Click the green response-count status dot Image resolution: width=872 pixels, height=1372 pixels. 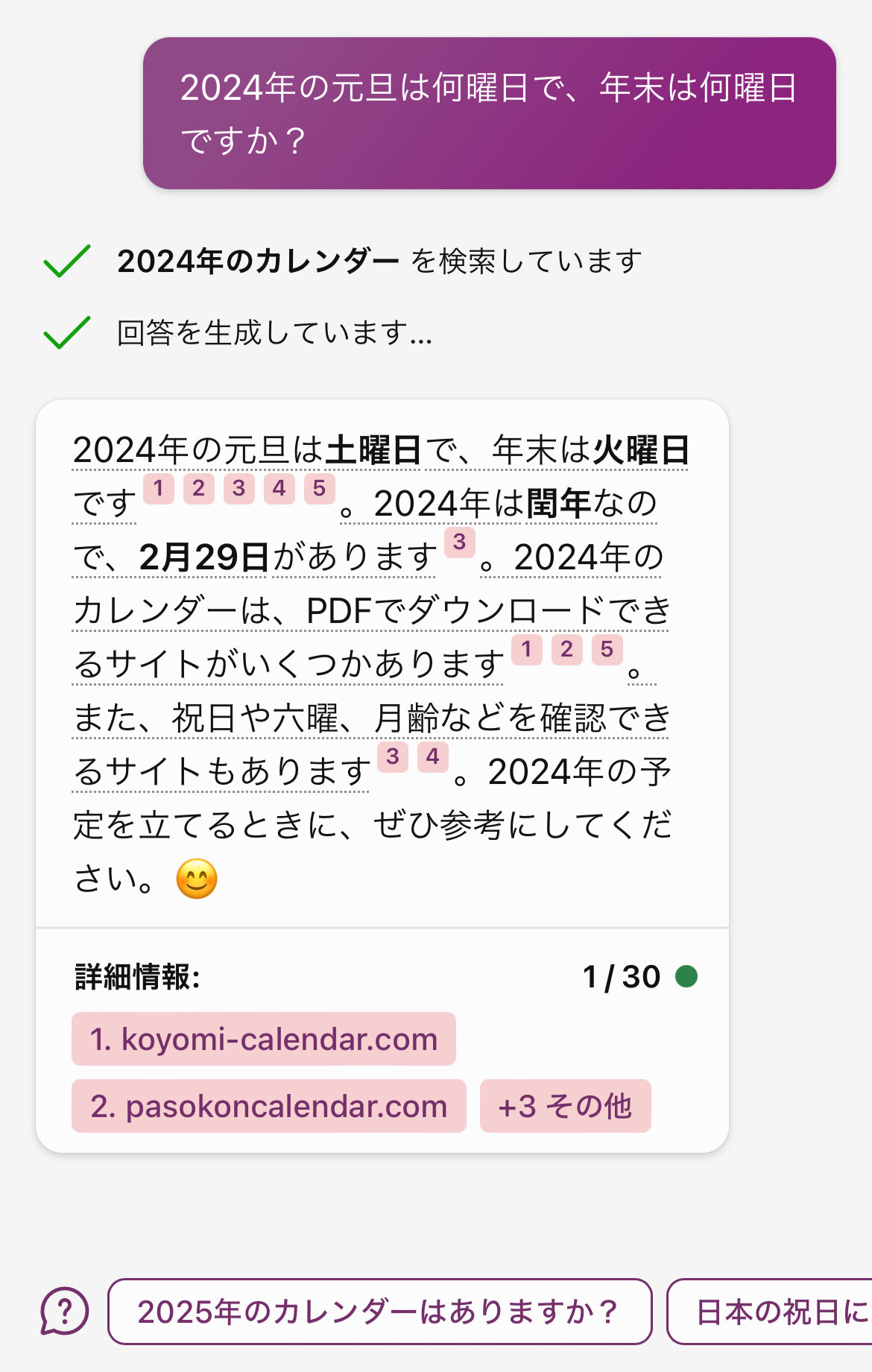point(686,976)
